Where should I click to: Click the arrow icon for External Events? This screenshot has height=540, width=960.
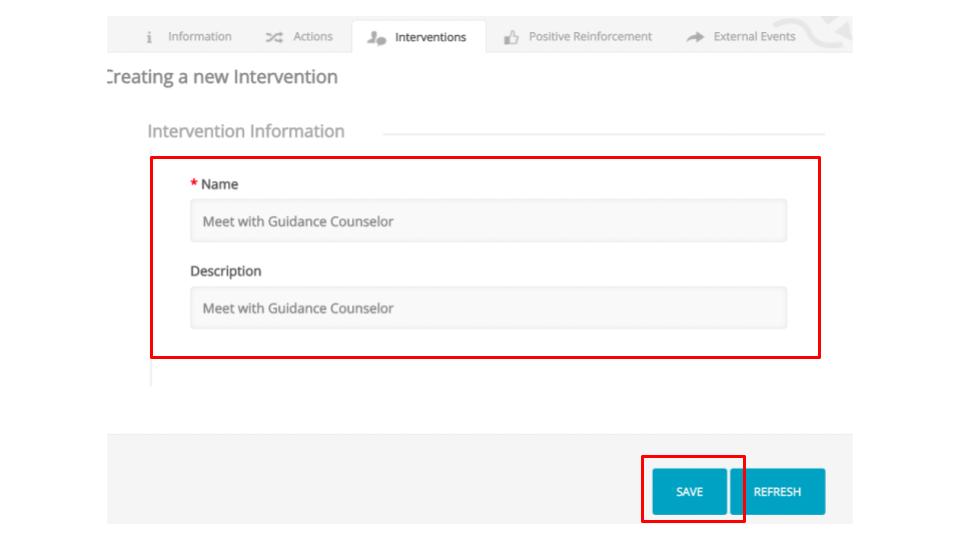click(694, 37)
